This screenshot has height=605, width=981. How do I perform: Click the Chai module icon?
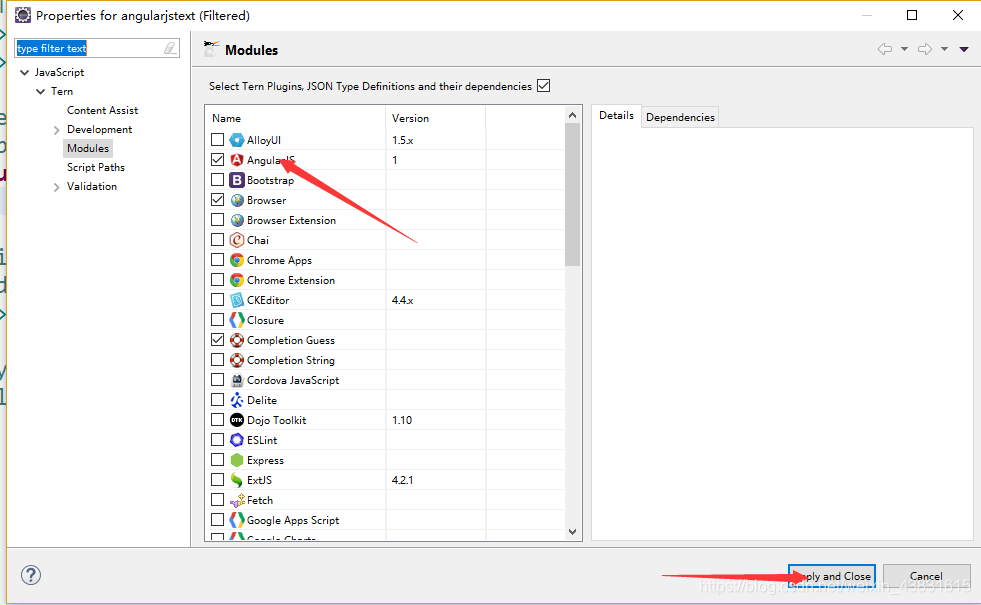[236, 240]
